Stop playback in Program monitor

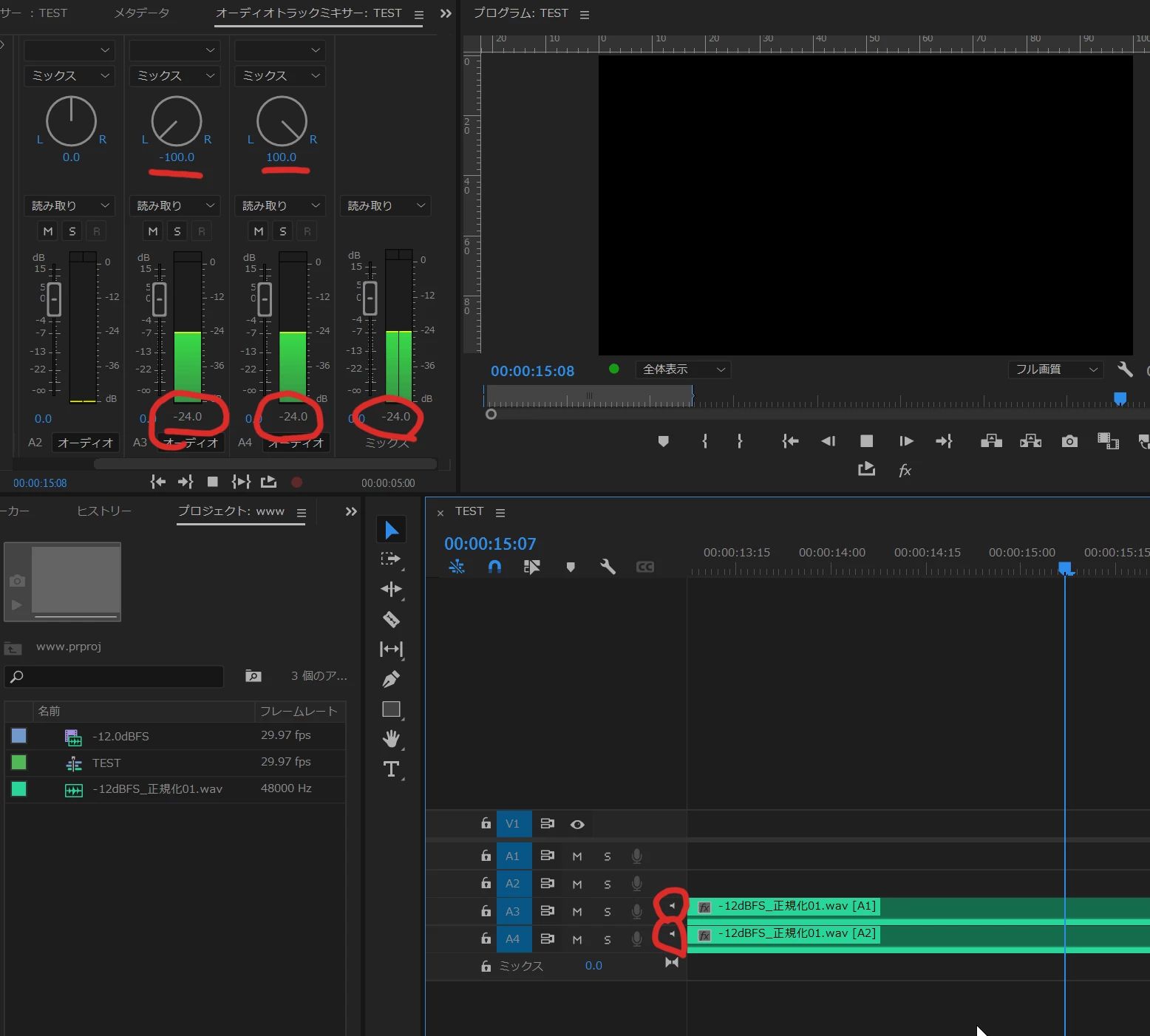click(x=867, y=441)
